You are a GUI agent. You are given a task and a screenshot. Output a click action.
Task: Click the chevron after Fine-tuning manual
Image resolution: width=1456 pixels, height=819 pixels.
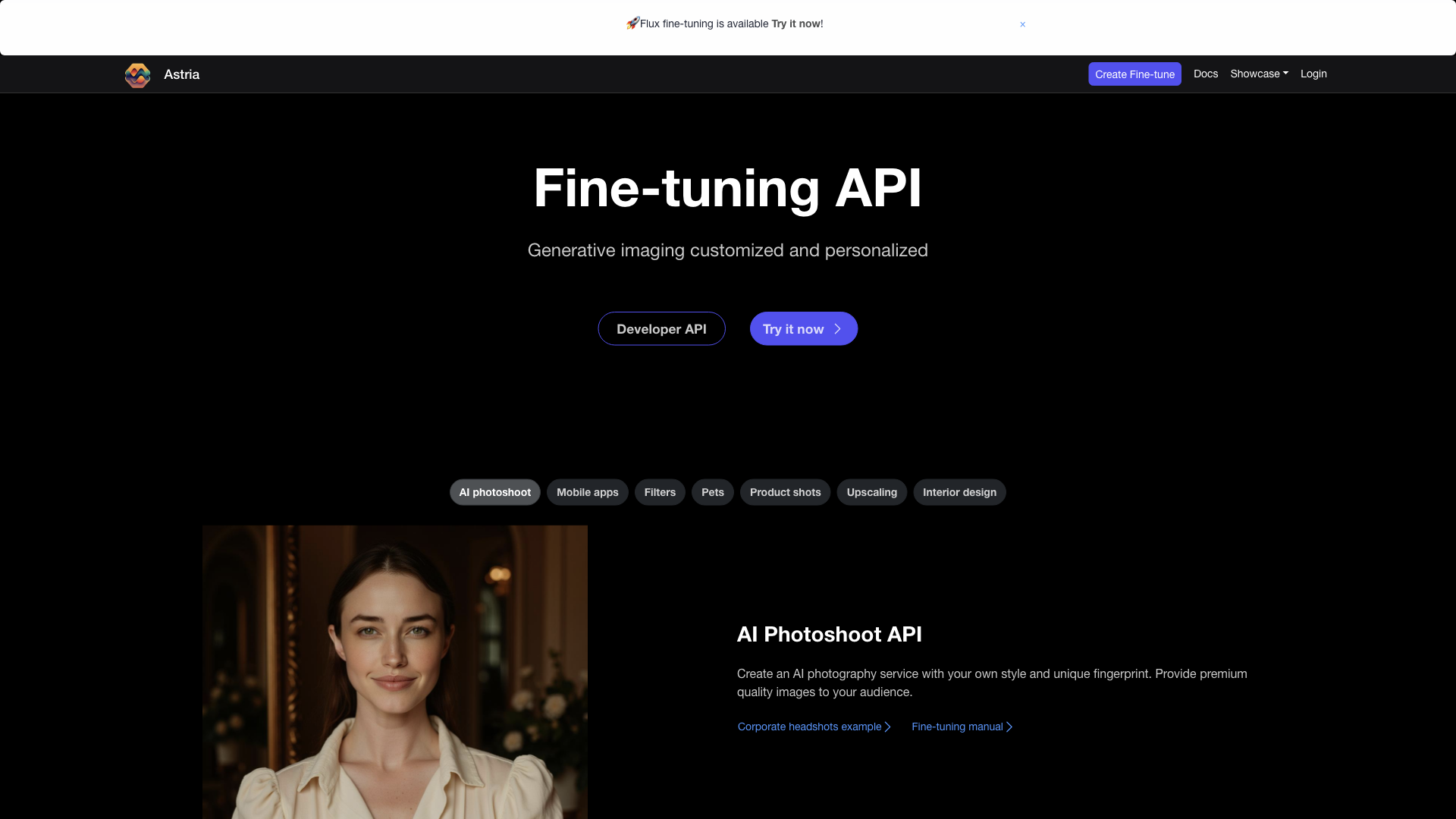(1009, 726)
